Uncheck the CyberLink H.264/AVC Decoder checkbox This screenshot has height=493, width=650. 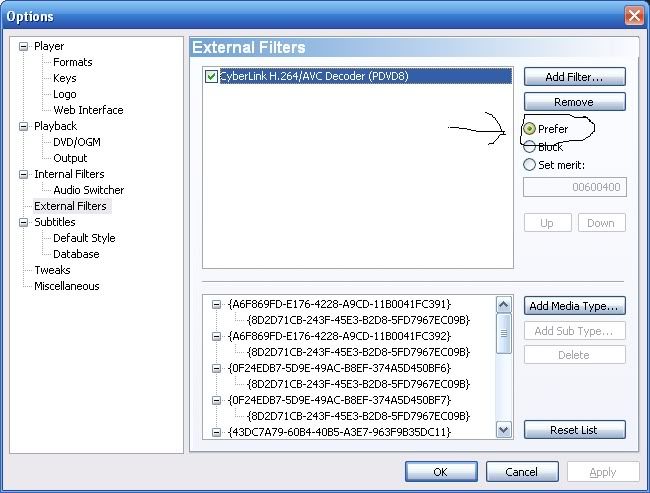click(x=211, y=76)
